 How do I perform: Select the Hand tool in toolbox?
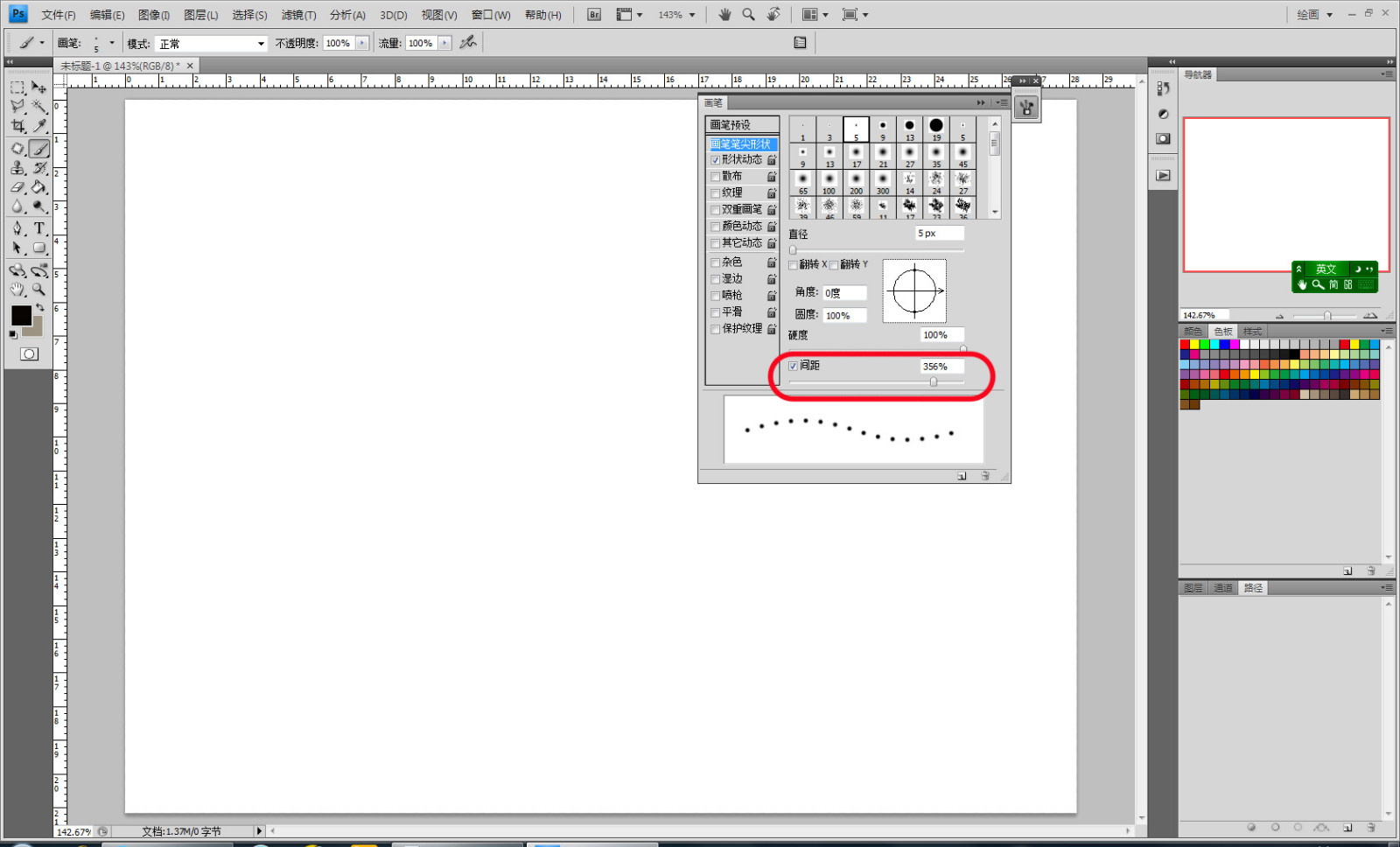pos(17,290)
